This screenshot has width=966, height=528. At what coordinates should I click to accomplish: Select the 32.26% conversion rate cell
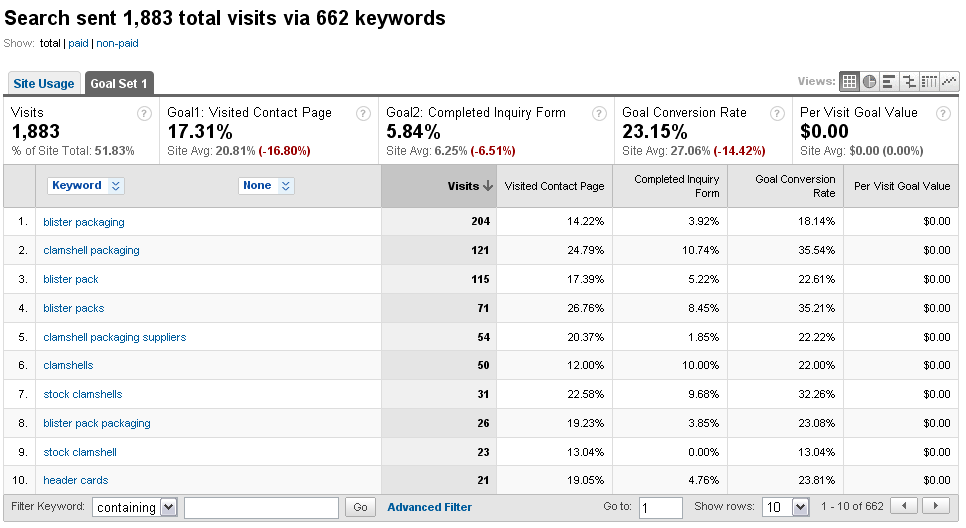(x=785, y=394)
